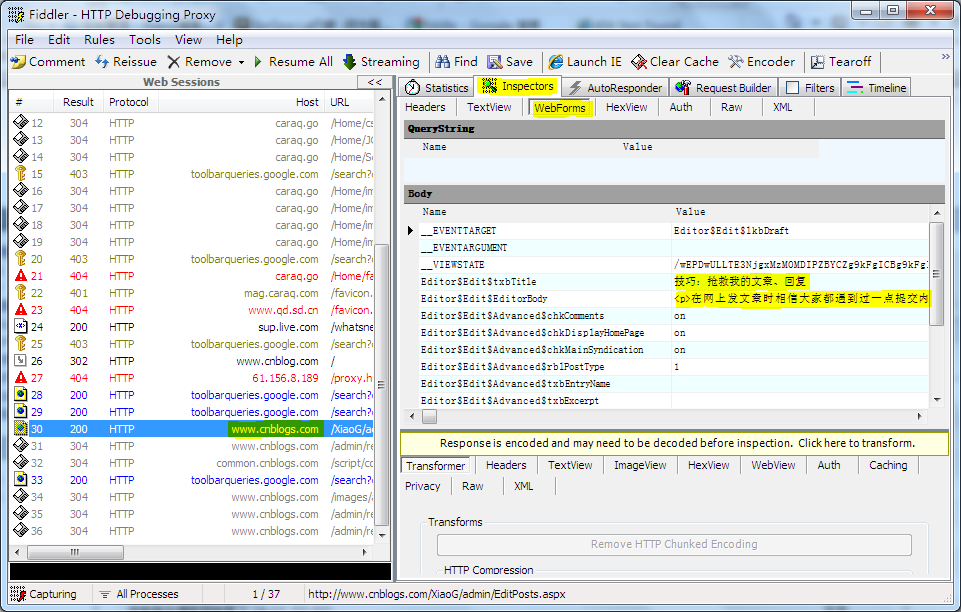The height and width of the screenshot is (612, 961).
Task: Toggle Capturing in the status bar
Action: coord(44,594)
